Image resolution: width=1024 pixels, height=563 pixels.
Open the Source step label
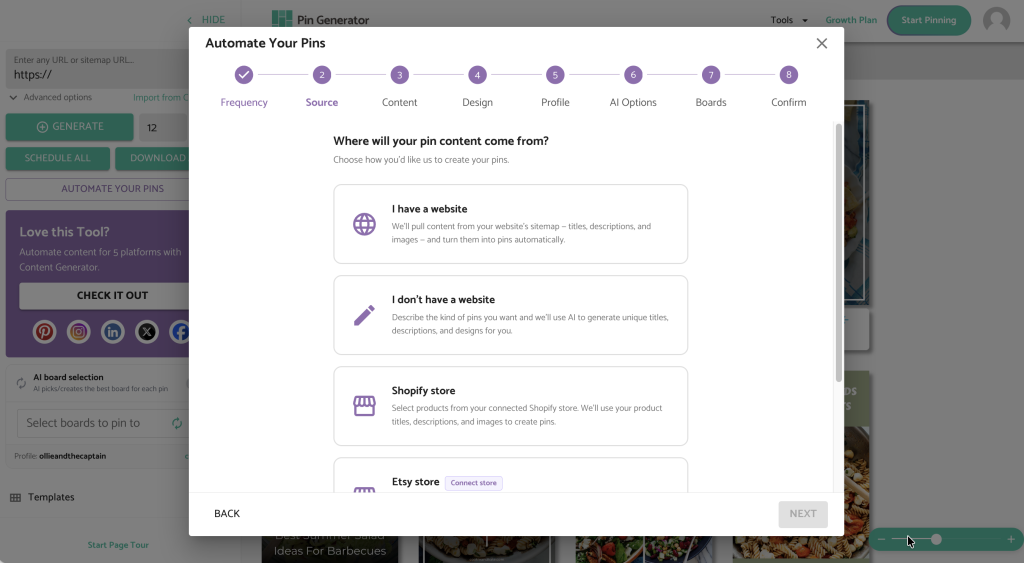tap(321, 103)
